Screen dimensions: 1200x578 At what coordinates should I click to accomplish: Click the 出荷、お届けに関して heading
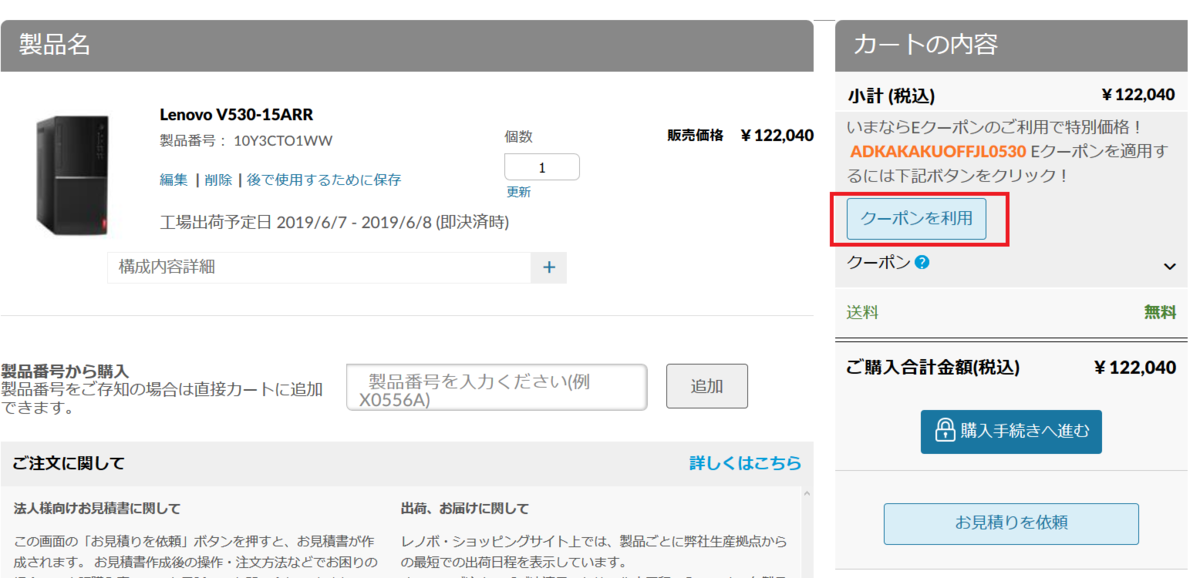[465, 508]
